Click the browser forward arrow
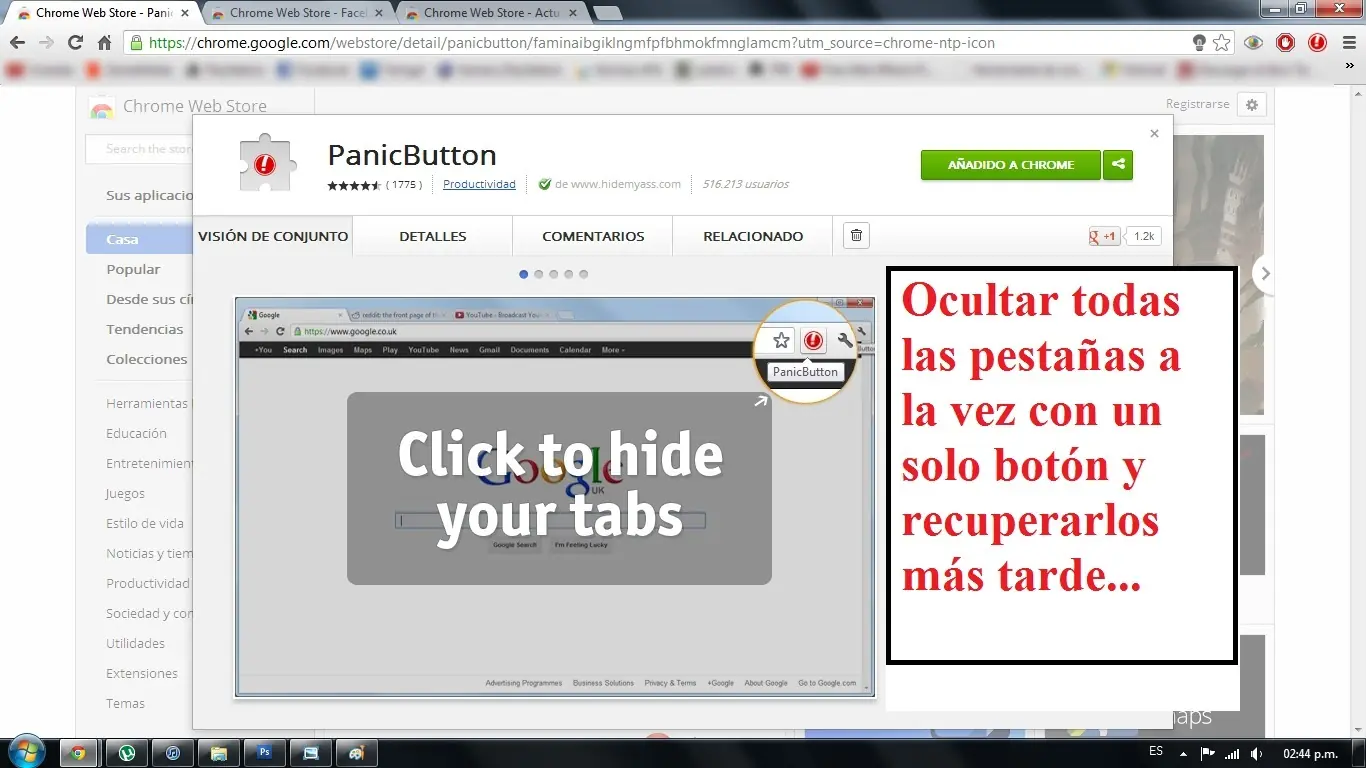 pos(46,43)
